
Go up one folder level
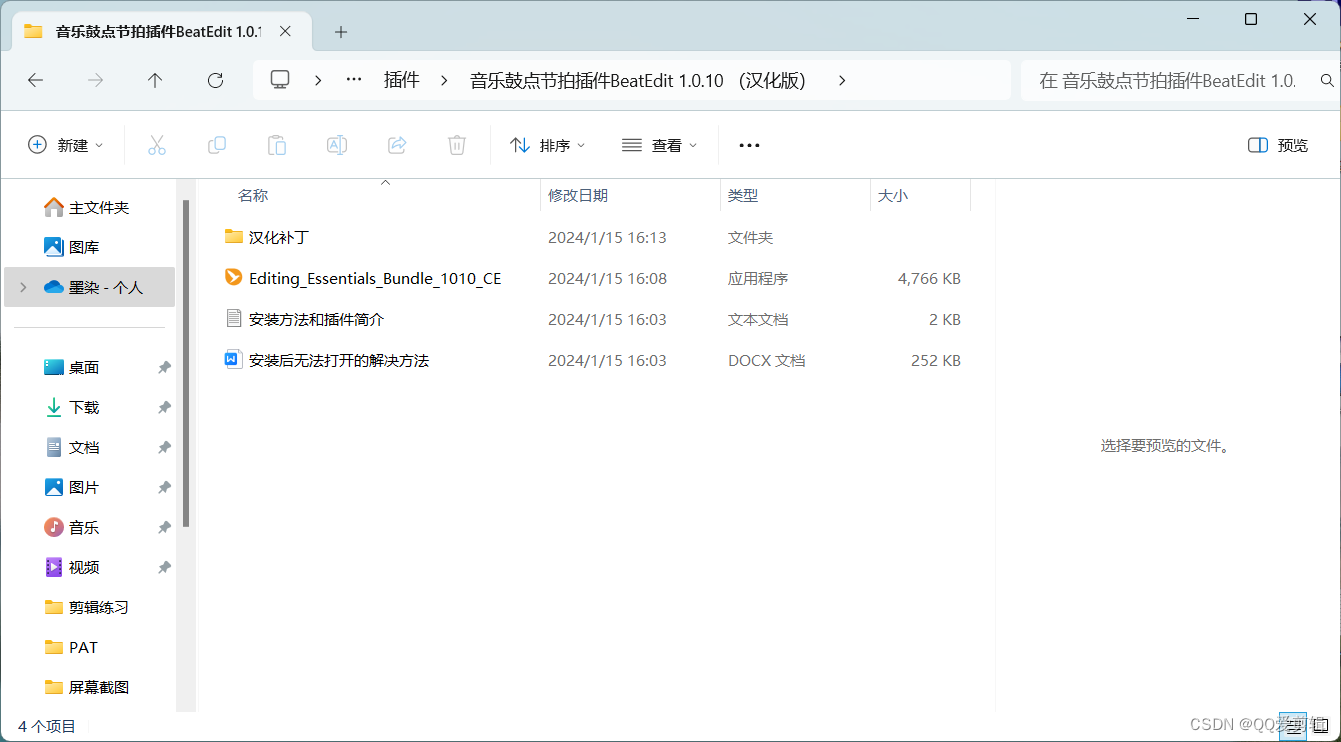(155, 80)
